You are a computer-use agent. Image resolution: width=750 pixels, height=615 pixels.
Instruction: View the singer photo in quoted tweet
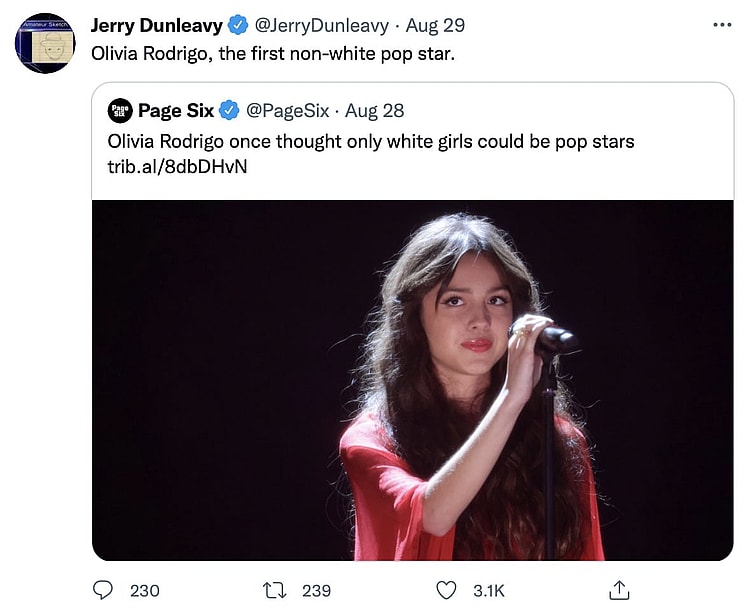(412, 380)
